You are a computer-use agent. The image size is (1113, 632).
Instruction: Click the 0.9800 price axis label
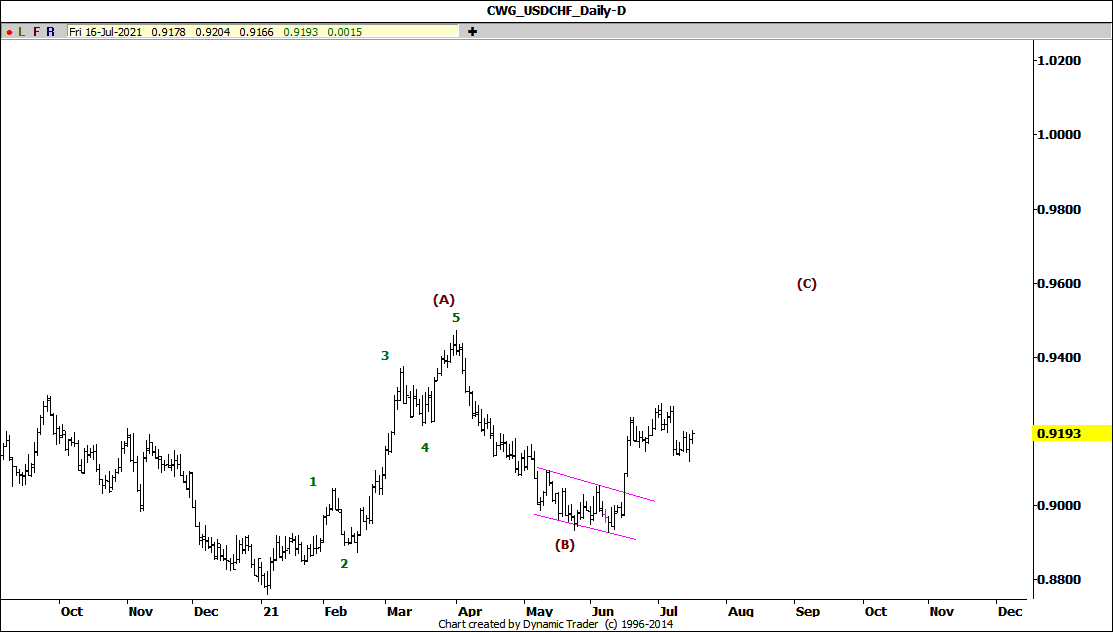coord(1060,209)
